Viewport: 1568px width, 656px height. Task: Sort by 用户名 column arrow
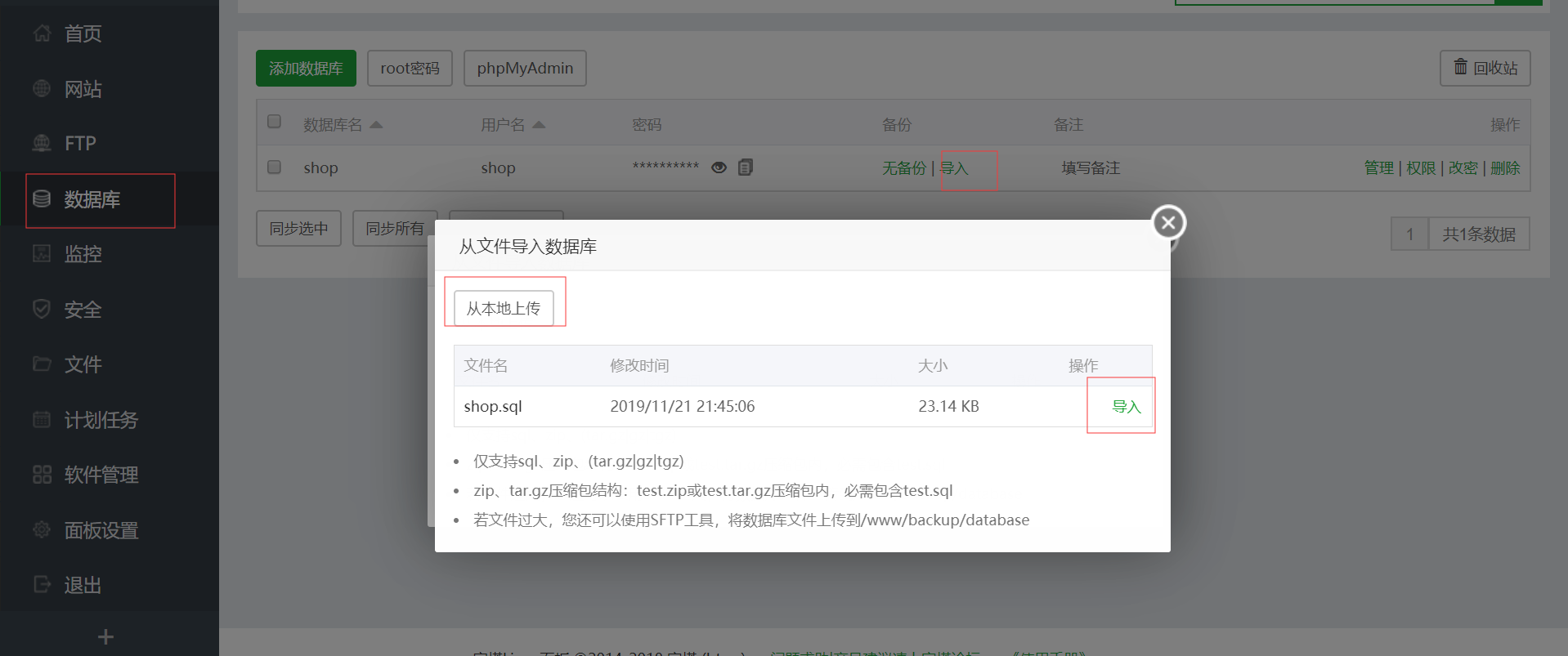[539, 125]
